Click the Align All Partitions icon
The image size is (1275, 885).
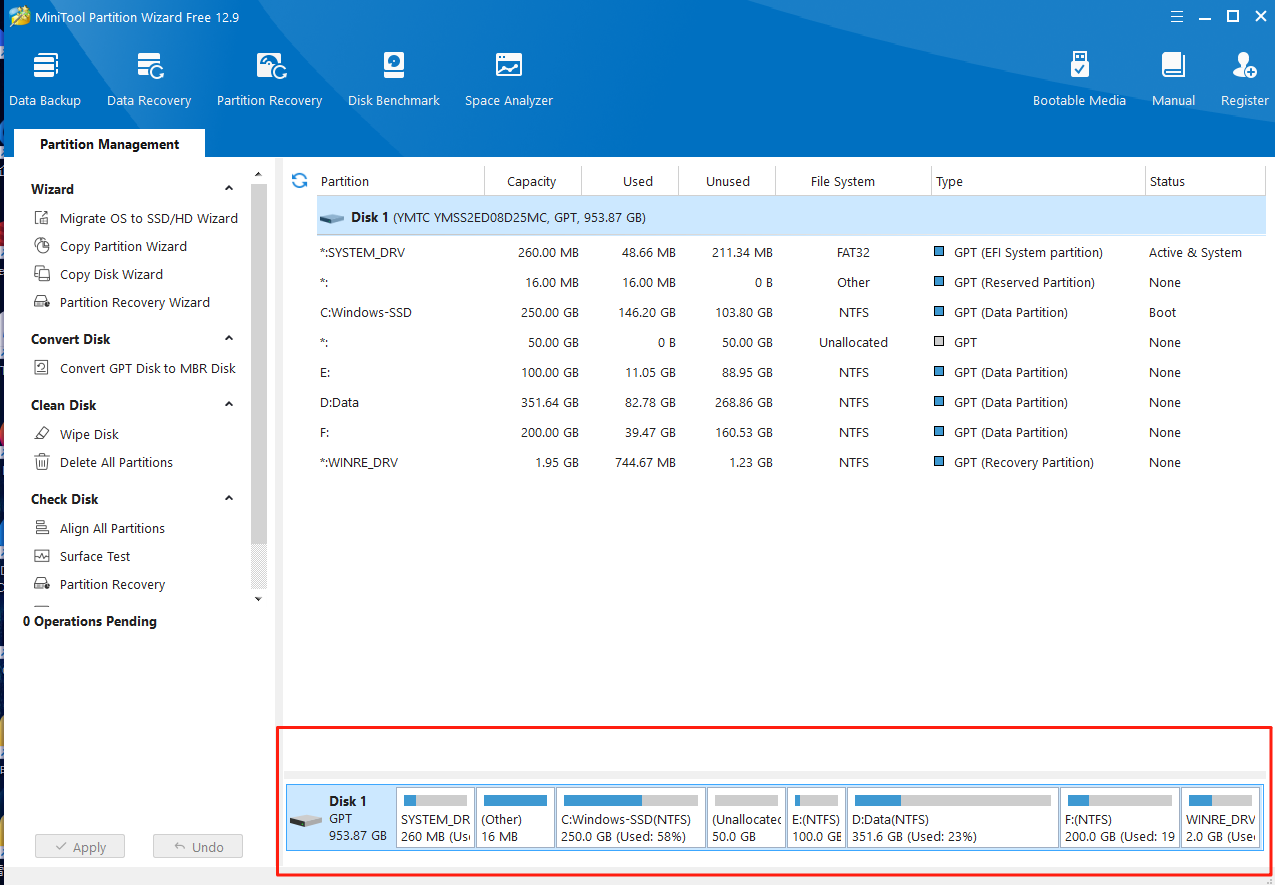point(42,528)
